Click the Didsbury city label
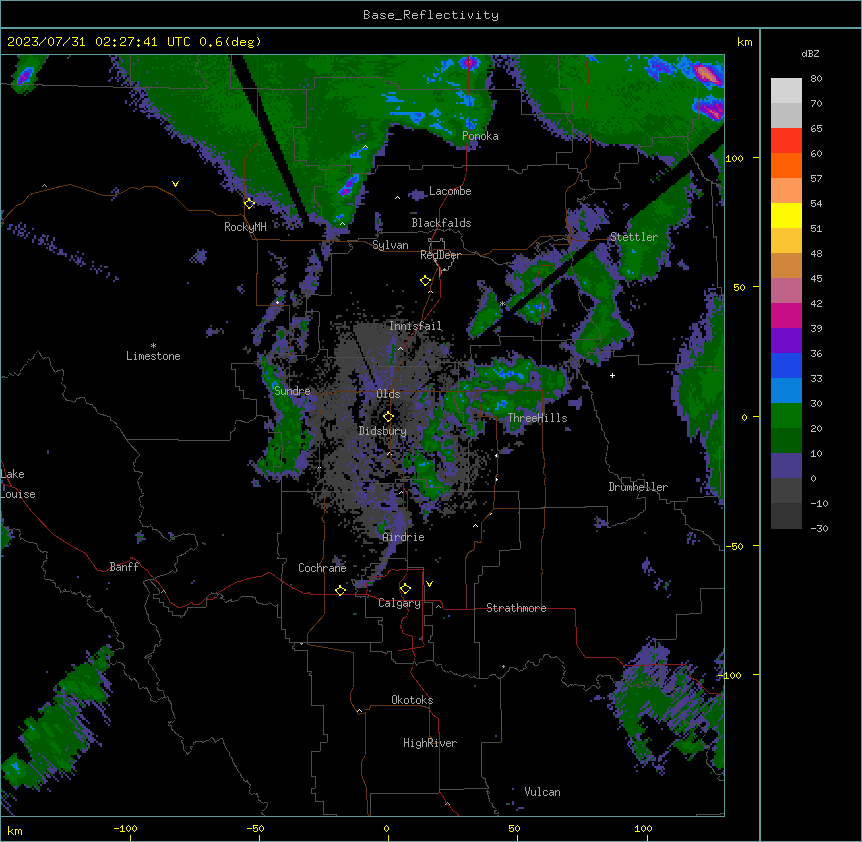The width and height of the screenshot is (862, 842). click(x=383, y=431)
